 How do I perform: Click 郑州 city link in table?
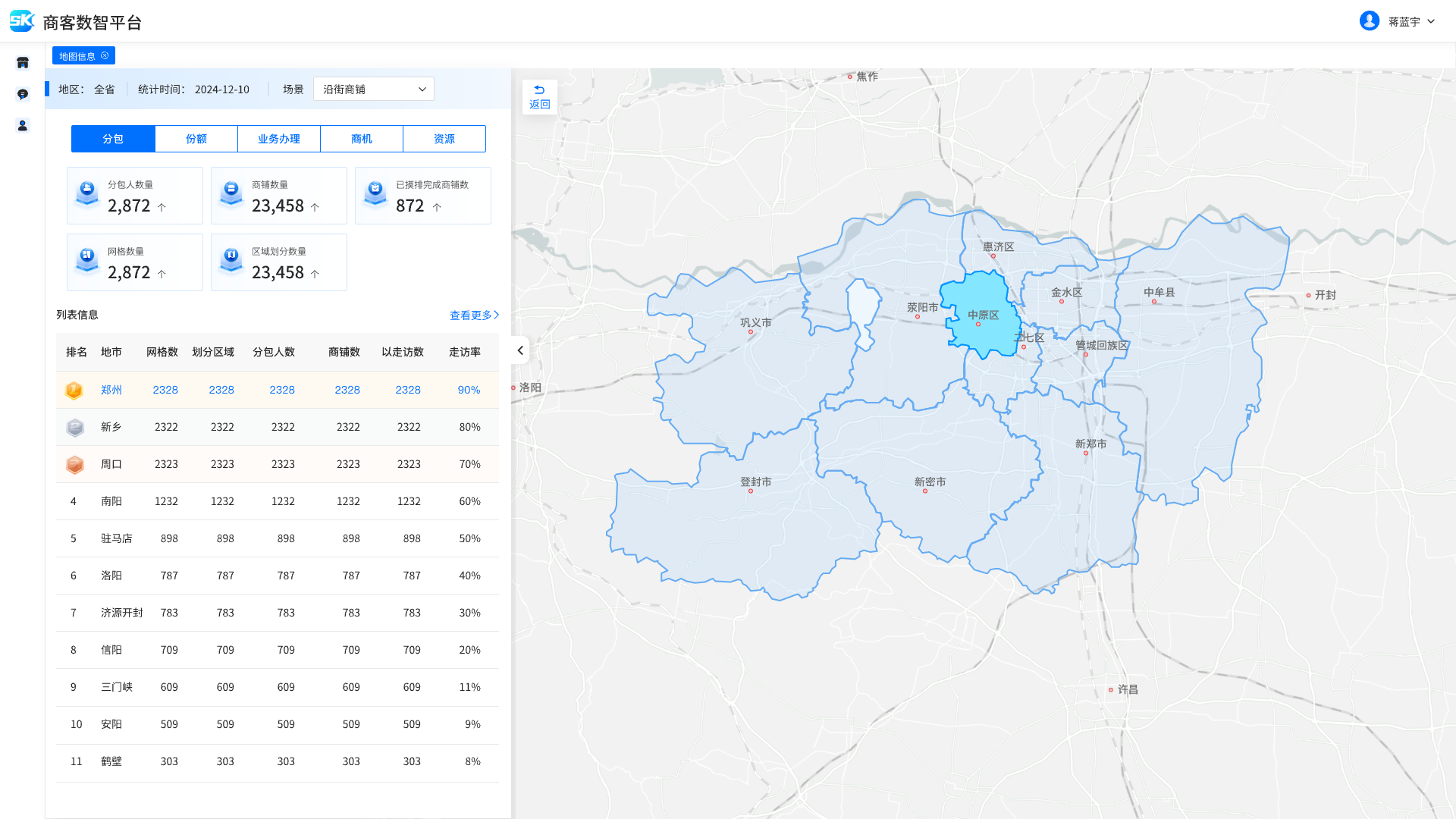pos(111,390)
